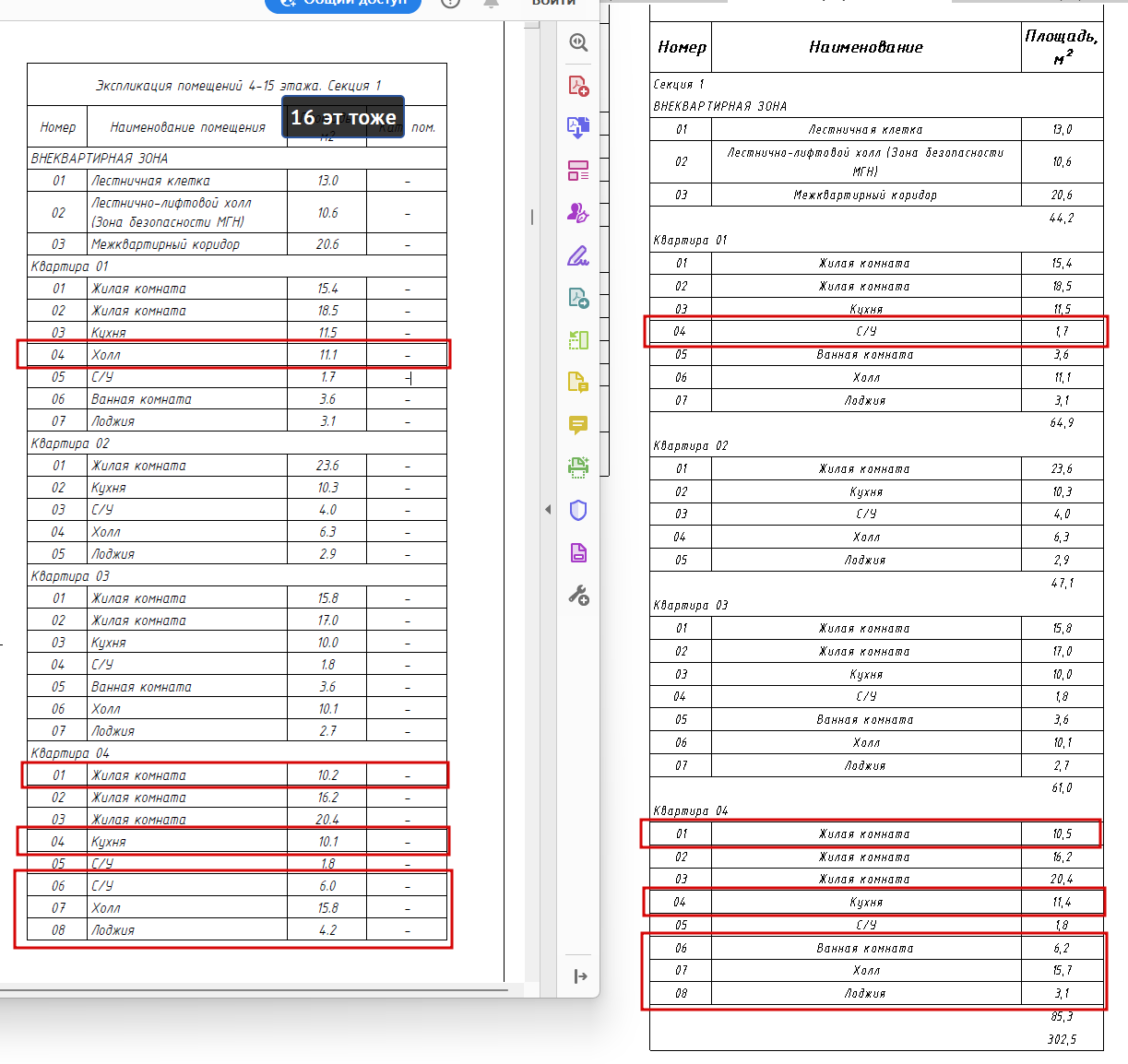Viewport: 1128px width, 1064px height.
Task: Click subtotal '85,3' in right table
Action: pos(1062,1016)
